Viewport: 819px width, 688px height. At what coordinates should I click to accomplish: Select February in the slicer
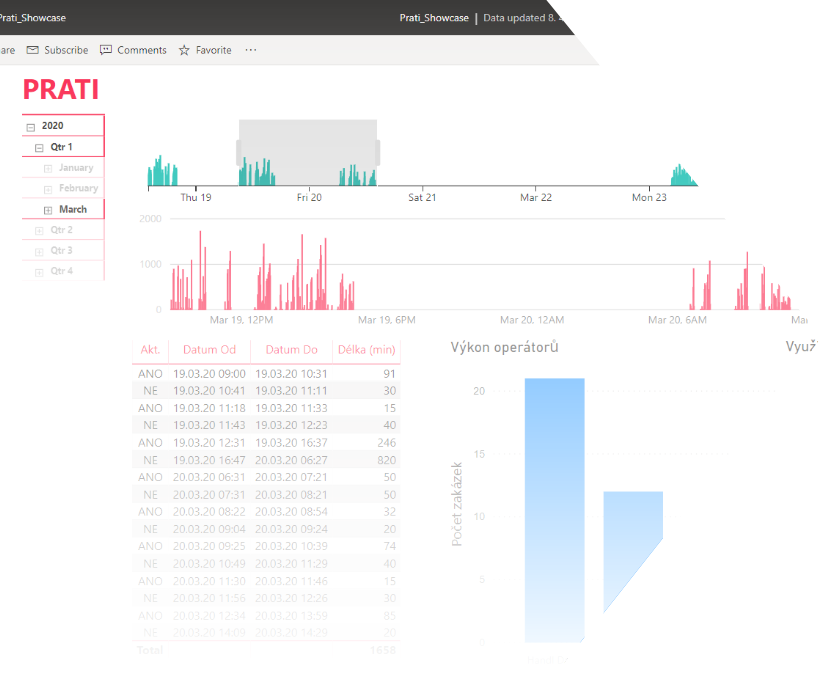(78, 188)
